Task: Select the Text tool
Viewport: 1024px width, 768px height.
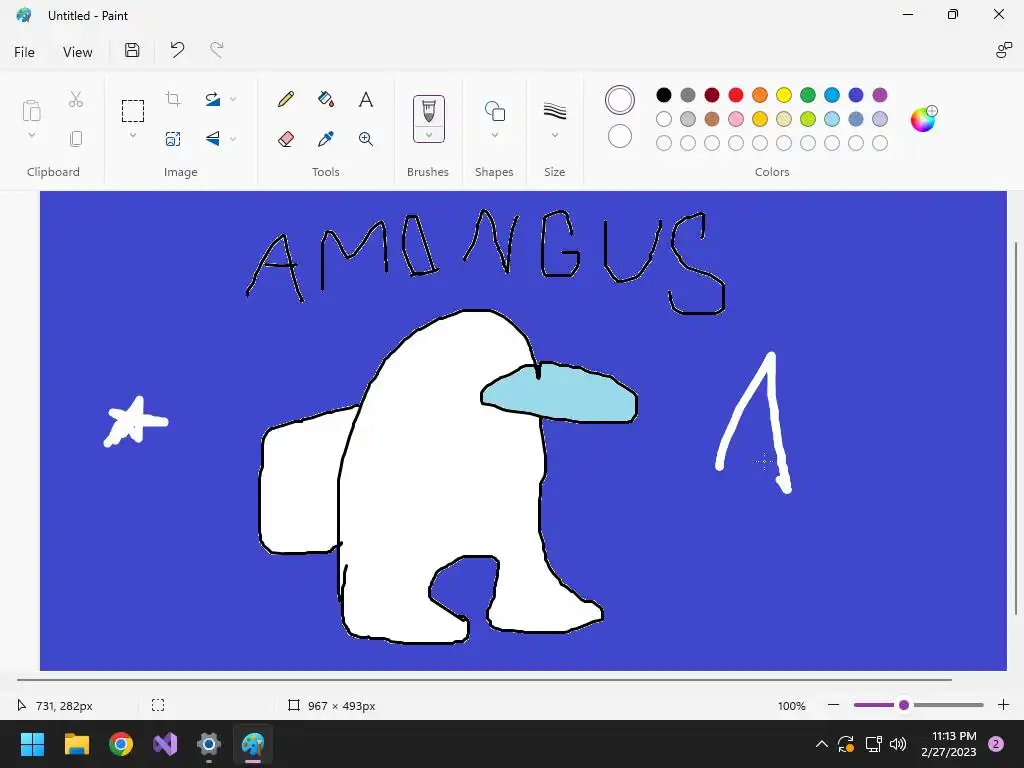Action: pos(366,99)
